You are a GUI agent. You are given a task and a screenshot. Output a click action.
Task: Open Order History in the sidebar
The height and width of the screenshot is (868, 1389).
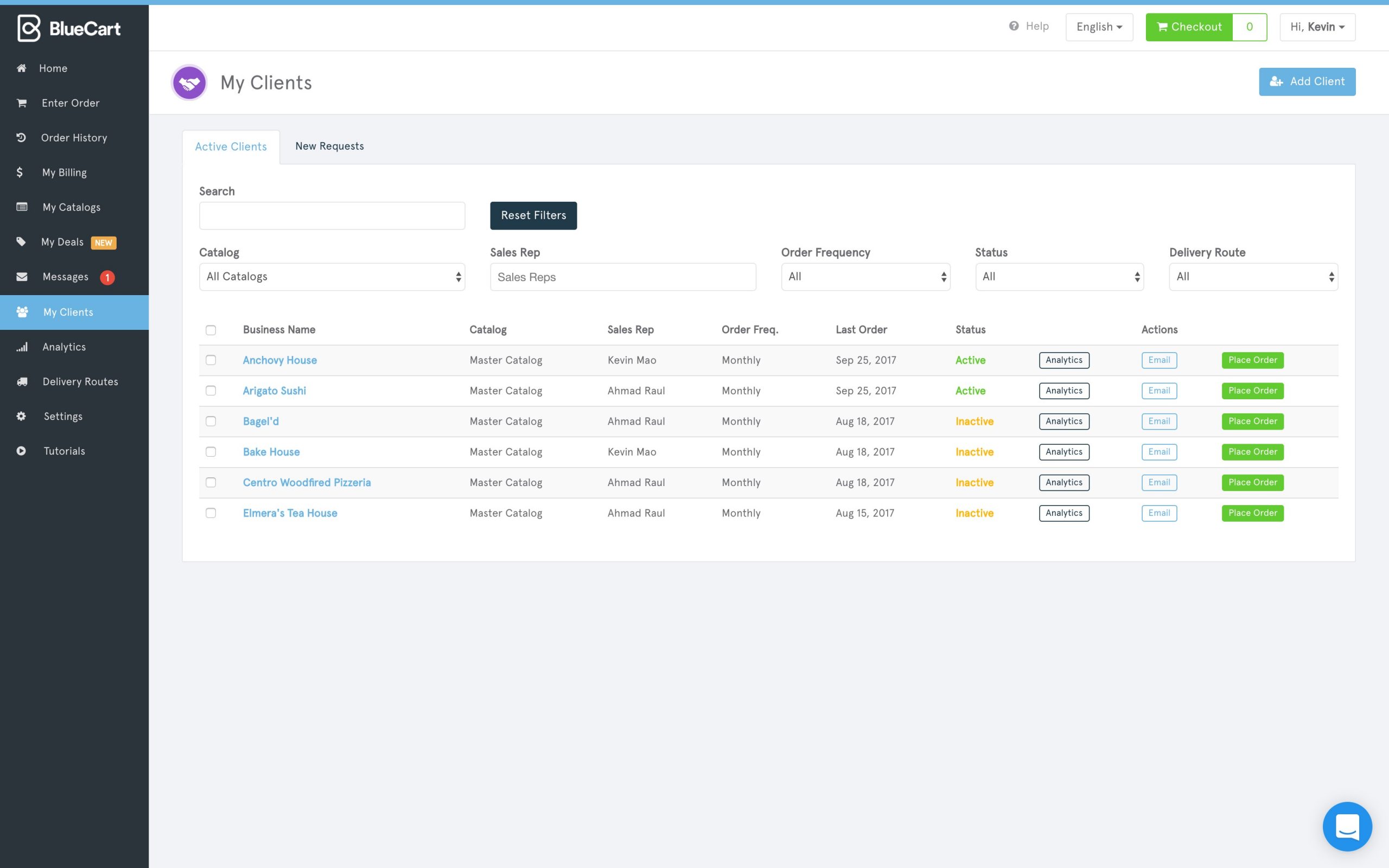coord(73,138)
